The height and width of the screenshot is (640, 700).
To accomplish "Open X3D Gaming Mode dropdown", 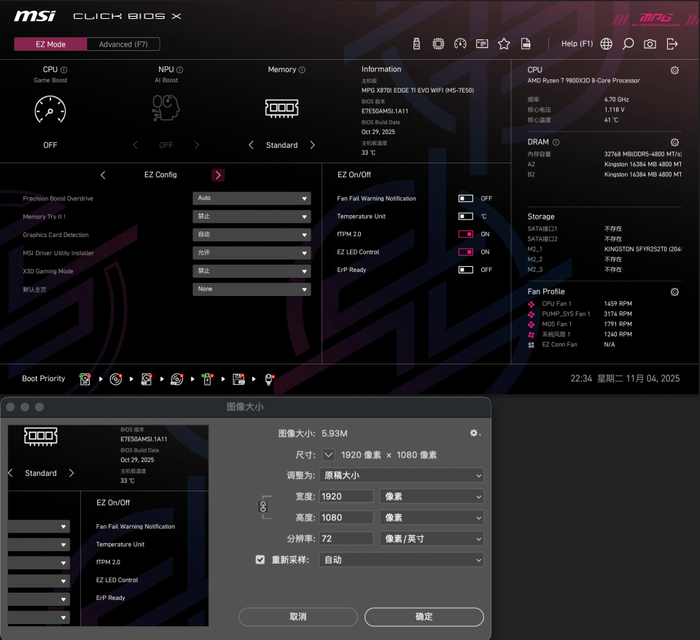I will [252, 271].
